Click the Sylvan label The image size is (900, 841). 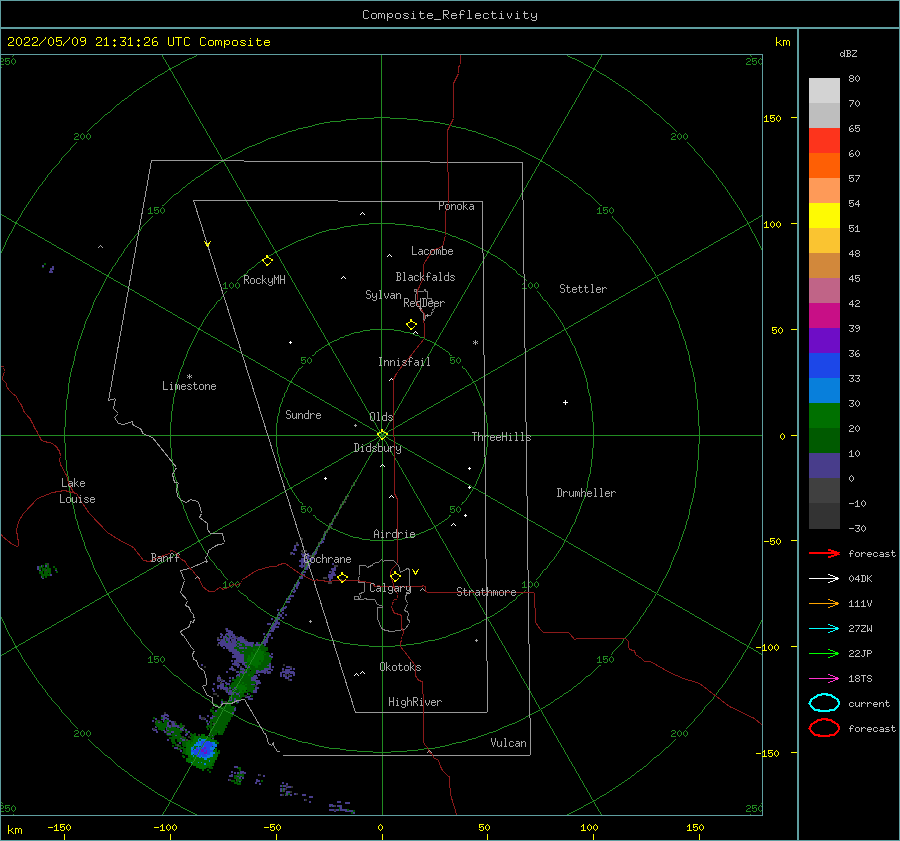pyautogui.click(x=383, y=295)
